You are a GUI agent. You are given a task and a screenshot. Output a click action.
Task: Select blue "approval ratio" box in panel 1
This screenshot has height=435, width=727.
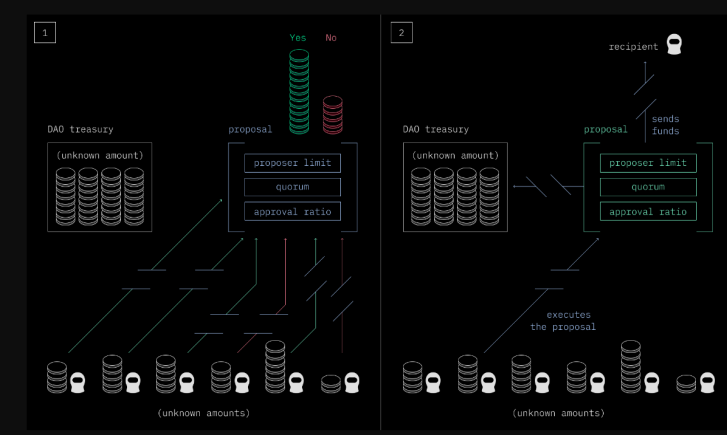tap(293, 211)
